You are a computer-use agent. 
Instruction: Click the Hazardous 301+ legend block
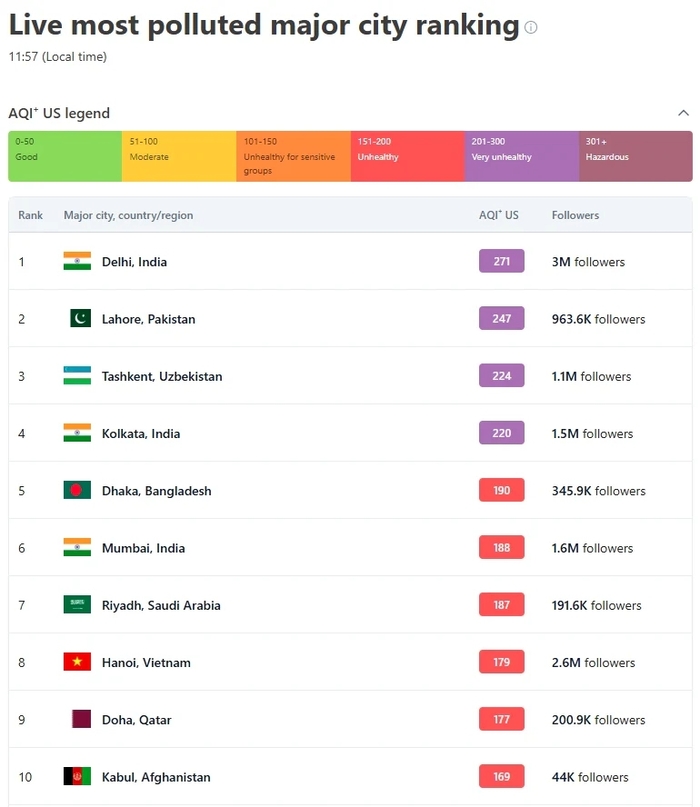[x=635, y=156]
